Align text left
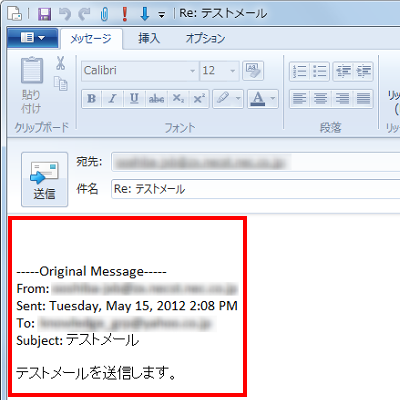This screenshot has height=400, width=400. click(x=299, y=99)
